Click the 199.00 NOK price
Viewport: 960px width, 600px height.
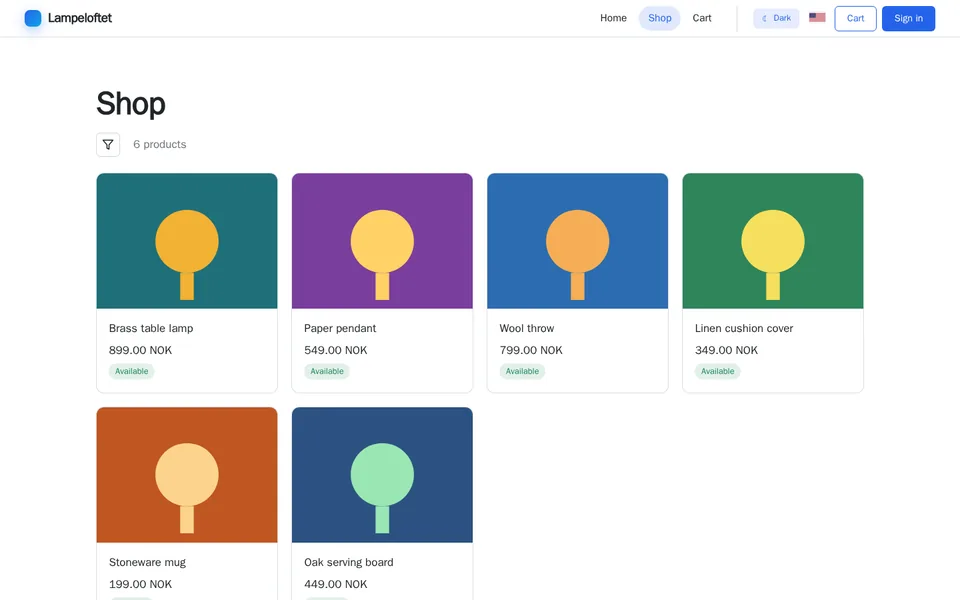(x=140, y=584)
